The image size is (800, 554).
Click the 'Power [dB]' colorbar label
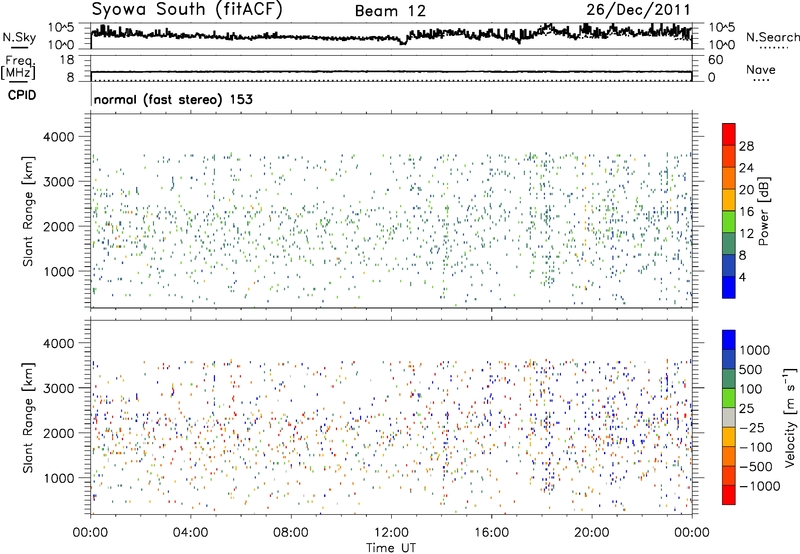[764, 211]
